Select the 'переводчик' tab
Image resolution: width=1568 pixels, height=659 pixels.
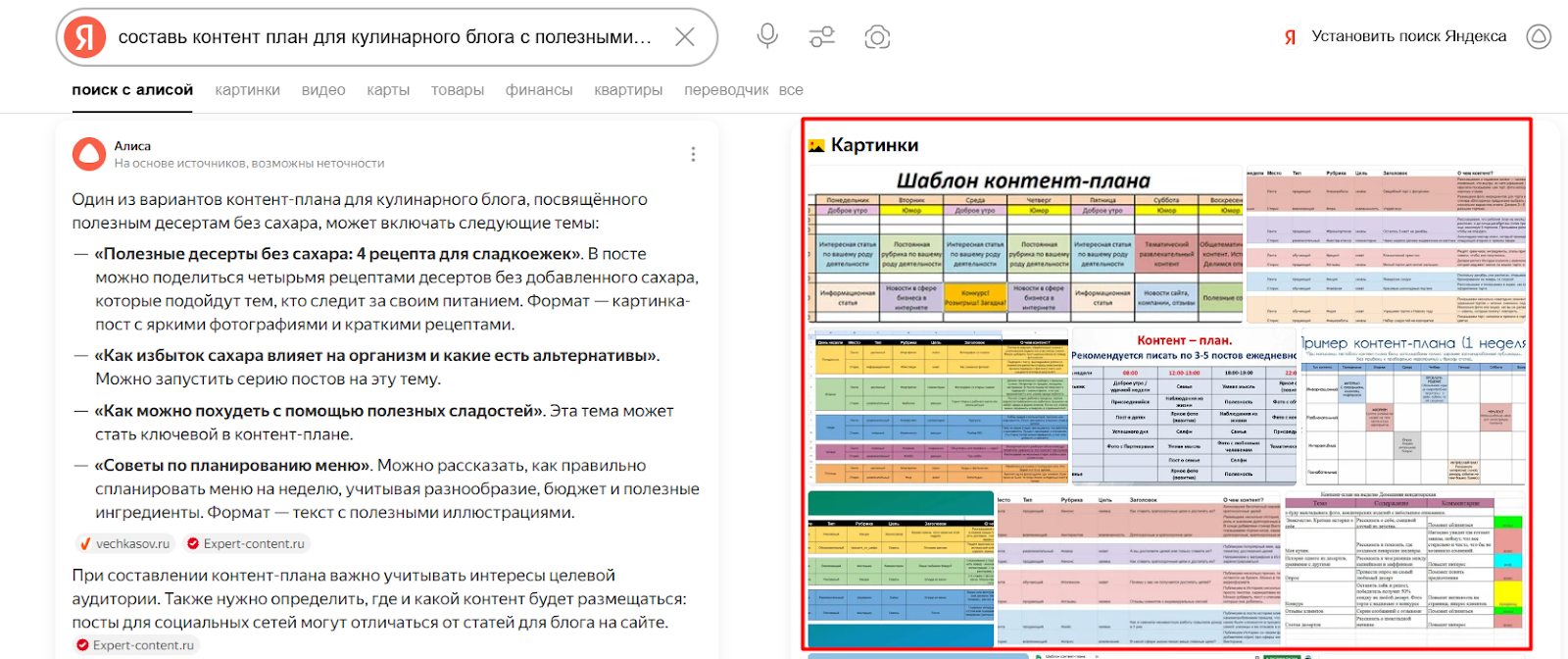point(726,90)
